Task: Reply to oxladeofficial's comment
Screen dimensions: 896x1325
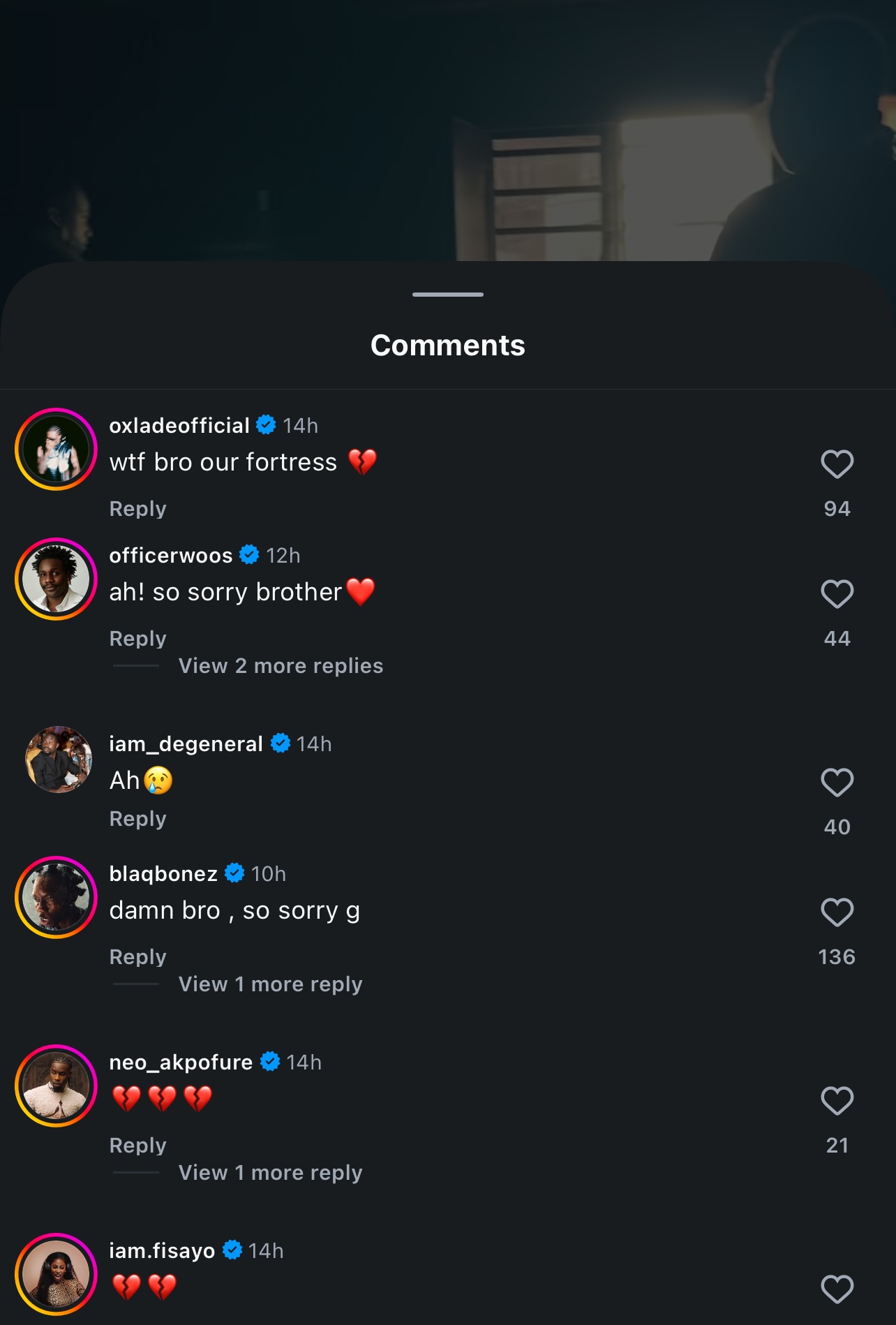Action: coord(138,509)
